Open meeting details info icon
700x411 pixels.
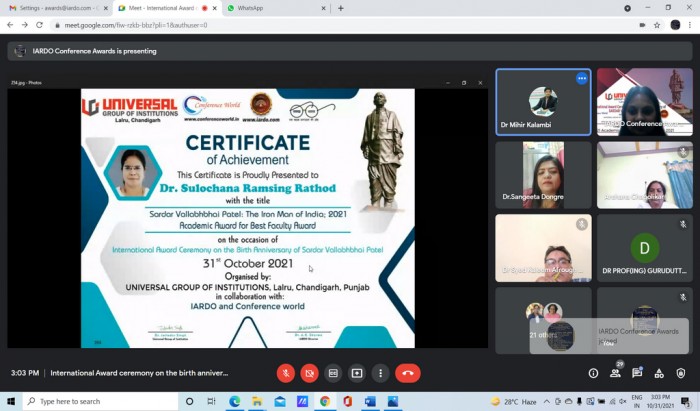[x=593, y=373]
